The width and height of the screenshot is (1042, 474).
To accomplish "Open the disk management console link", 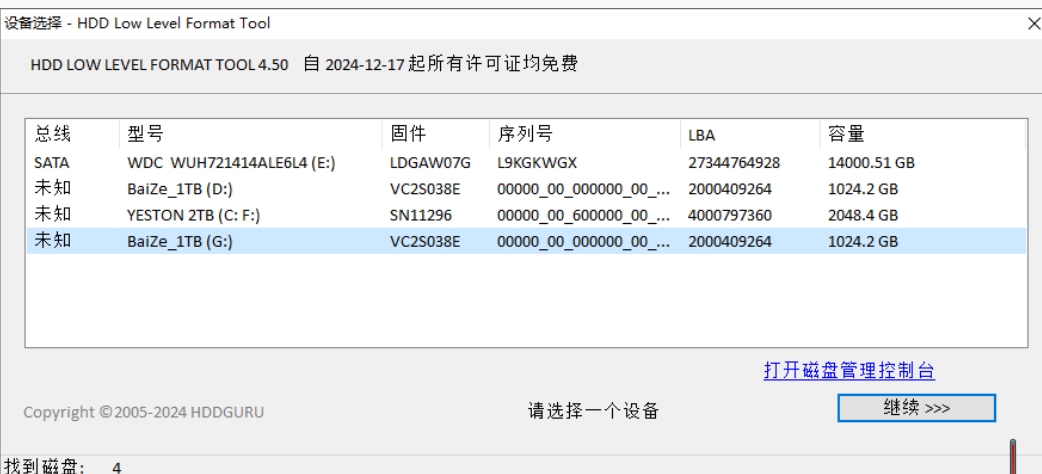I will point(849,370).
